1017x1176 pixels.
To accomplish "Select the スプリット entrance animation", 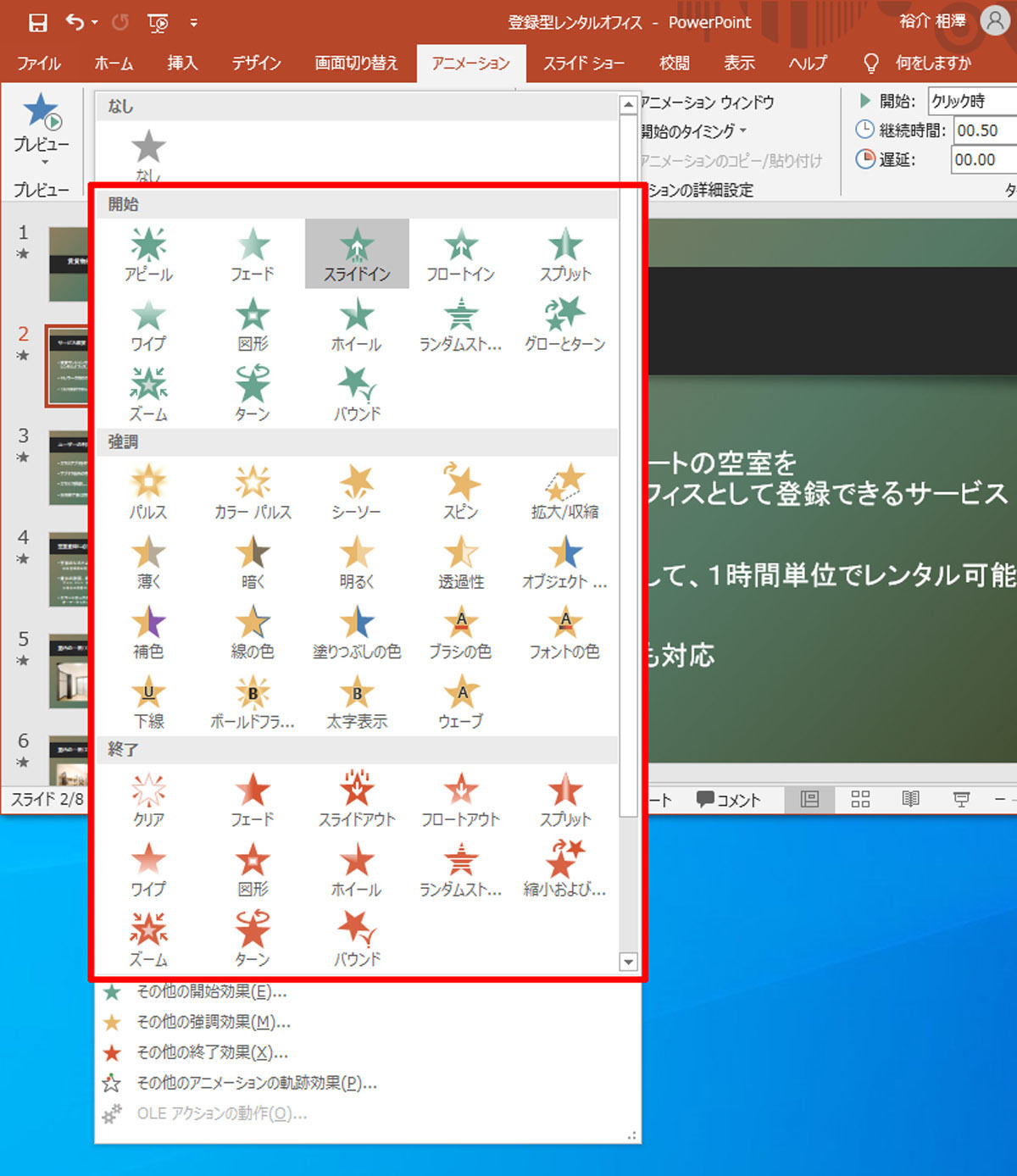I will pos(565,254).
